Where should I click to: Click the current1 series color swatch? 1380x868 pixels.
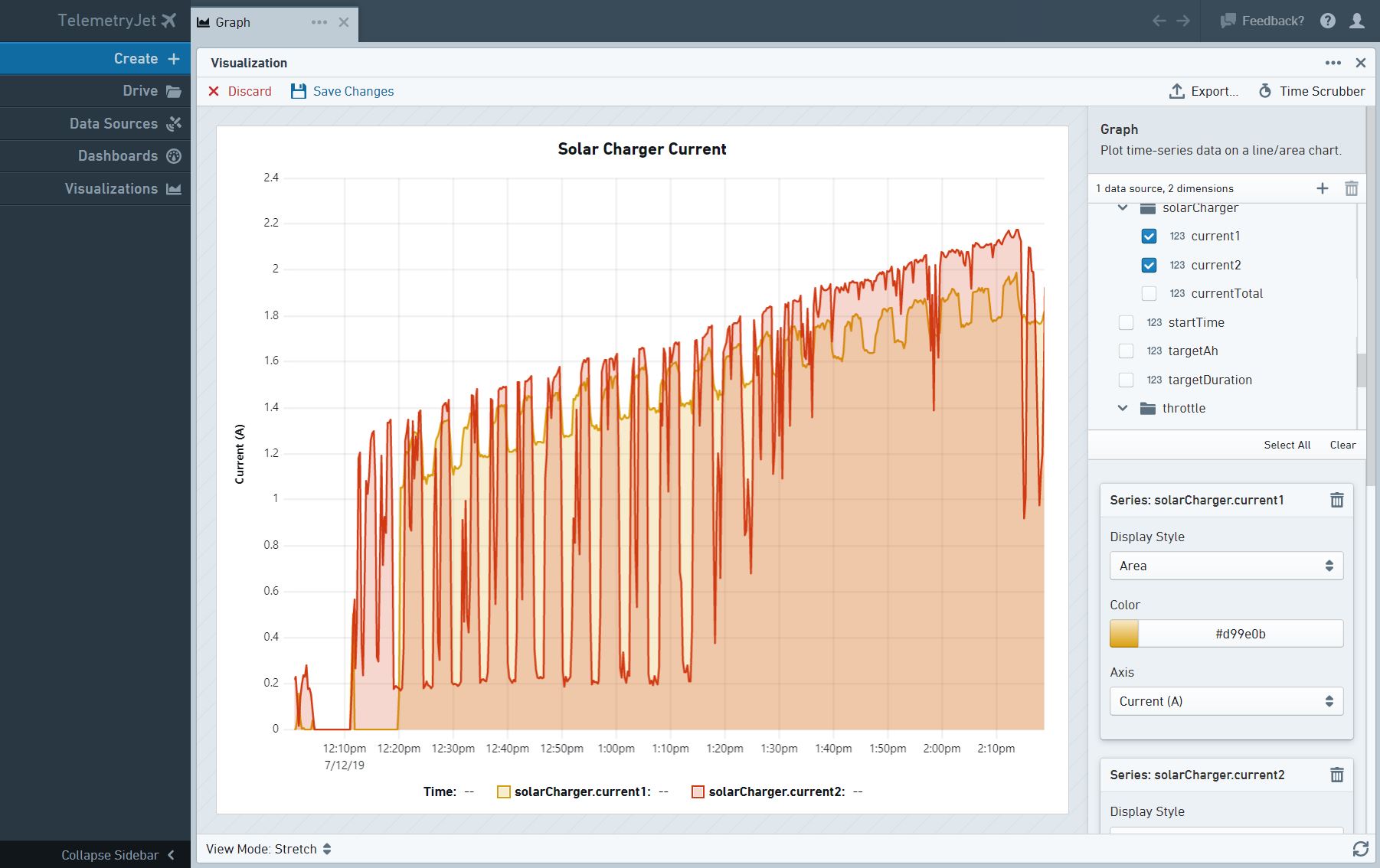pos(1124,634)
